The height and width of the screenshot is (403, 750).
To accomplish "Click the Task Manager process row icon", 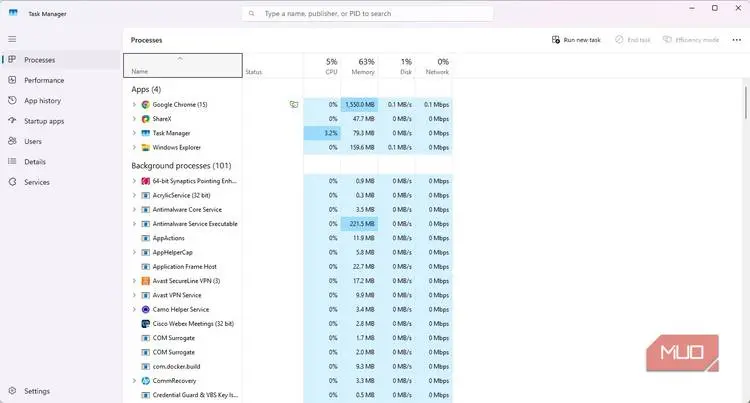I will tap(145, 133).
